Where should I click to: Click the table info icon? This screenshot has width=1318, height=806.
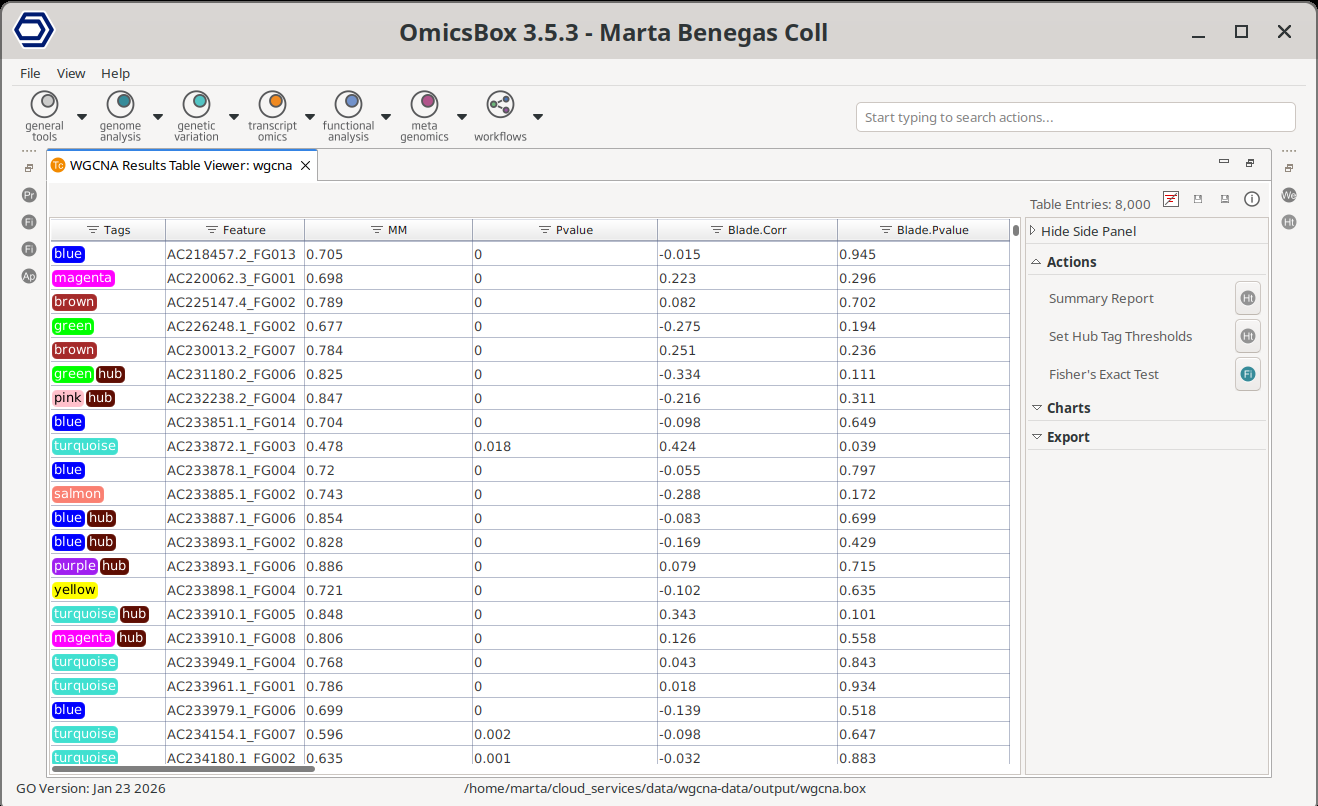[1251, 200]
